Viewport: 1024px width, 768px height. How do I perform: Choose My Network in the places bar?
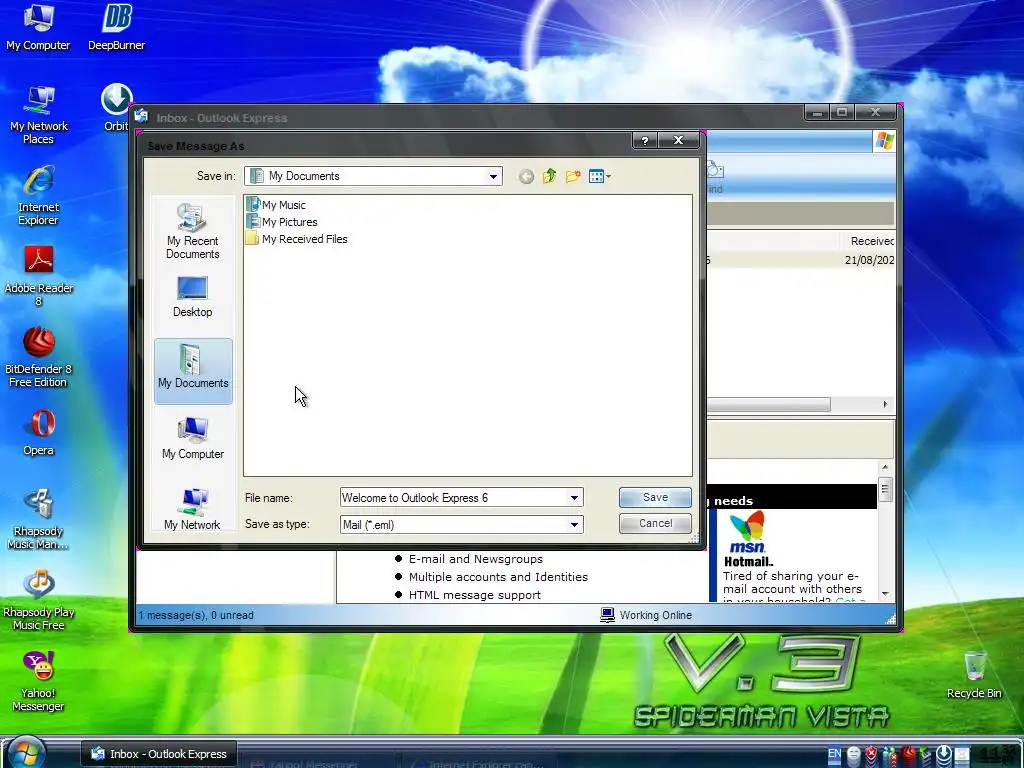193,509
